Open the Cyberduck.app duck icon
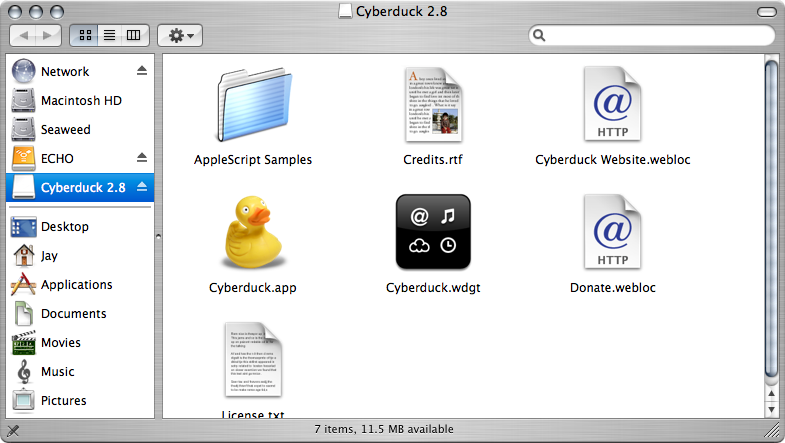 pyautogui.click(x=252, y=232)
